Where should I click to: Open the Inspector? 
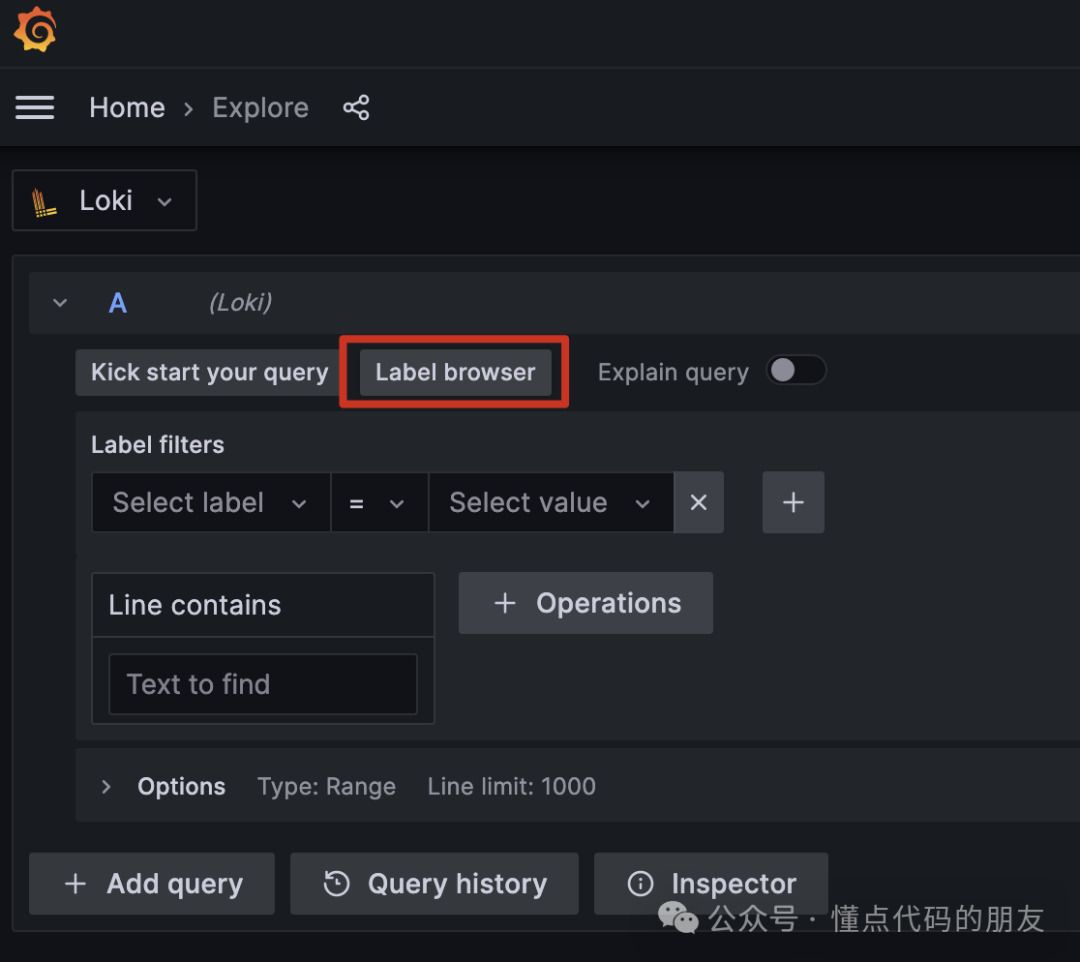tap(711, 883)
